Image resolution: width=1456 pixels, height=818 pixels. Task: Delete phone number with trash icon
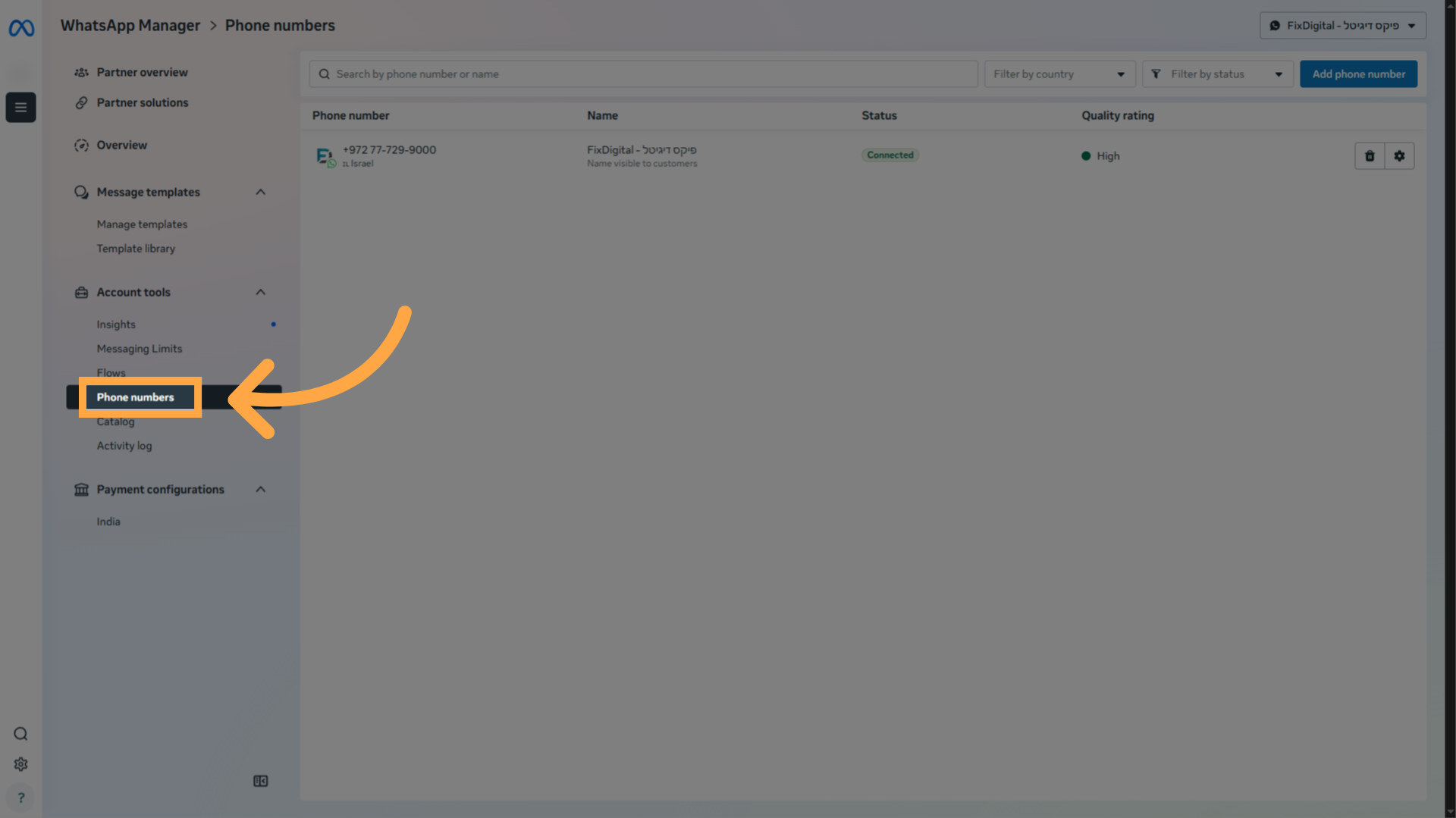tap(1370, 155)
